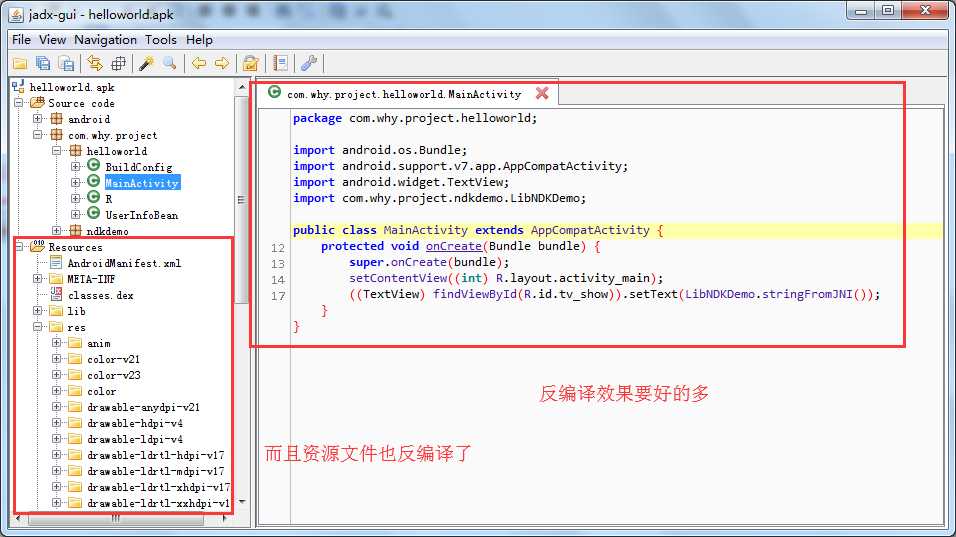Click line number 12 in the gutter

click(278, 248)
